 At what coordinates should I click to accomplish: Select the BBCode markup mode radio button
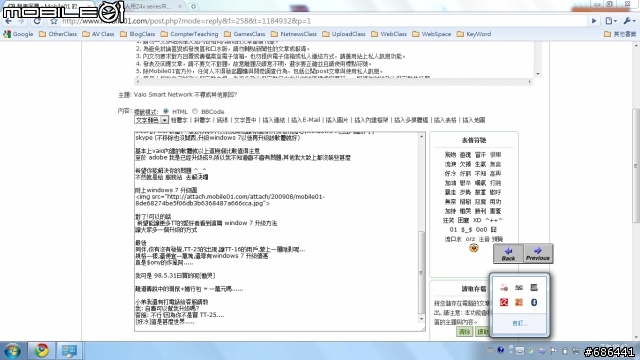coord(195,111)
